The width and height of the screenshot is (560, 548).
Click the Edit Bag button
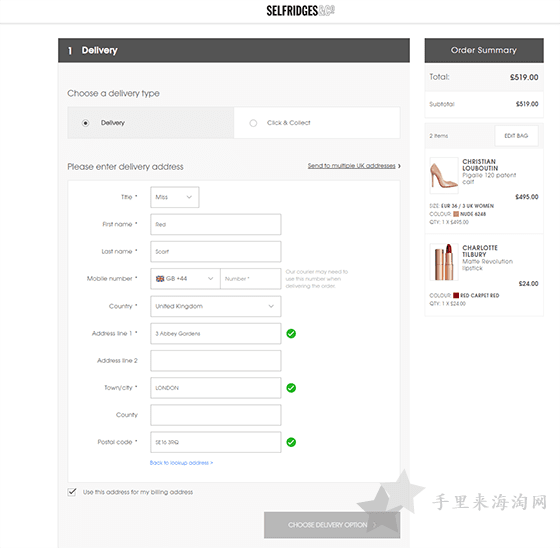click(516, 136)
